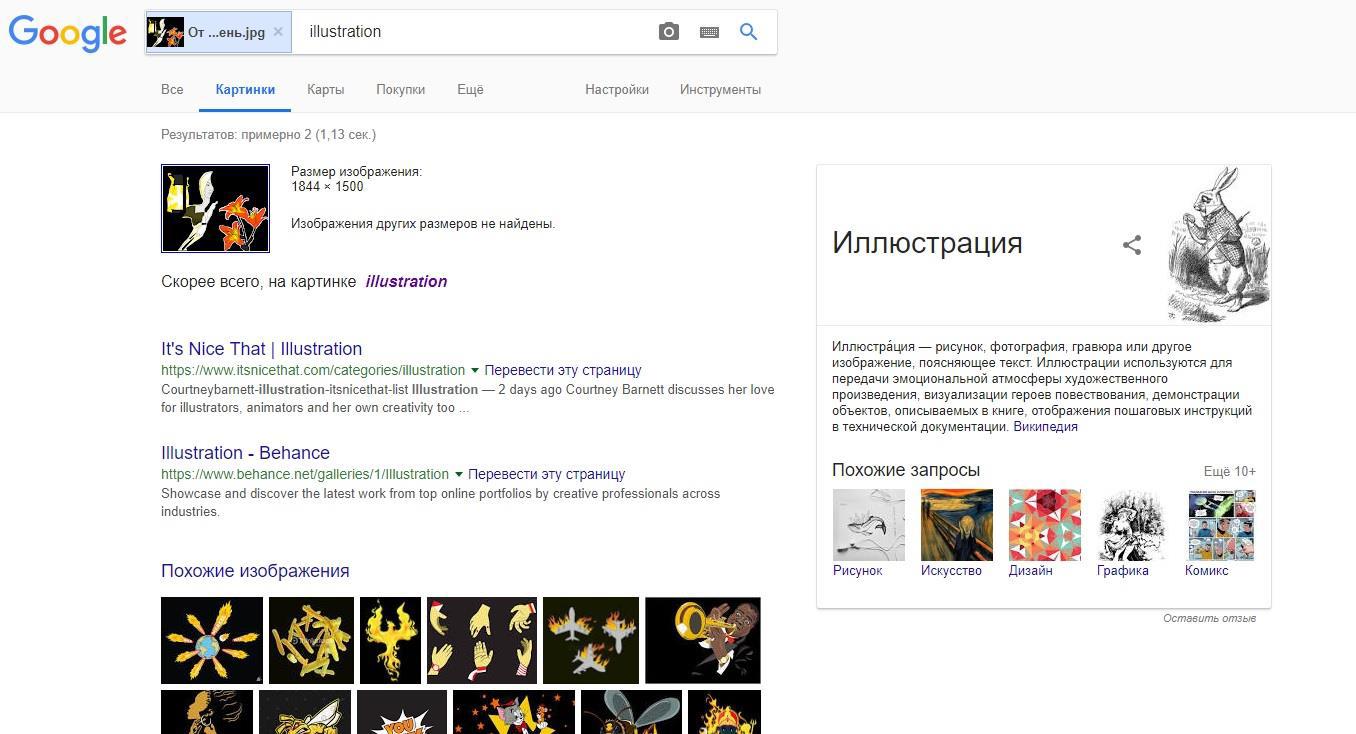This screenshot has height=734, width=1356.
Task: Go to the Google logo homepage
Action: (x=67, y=33)
